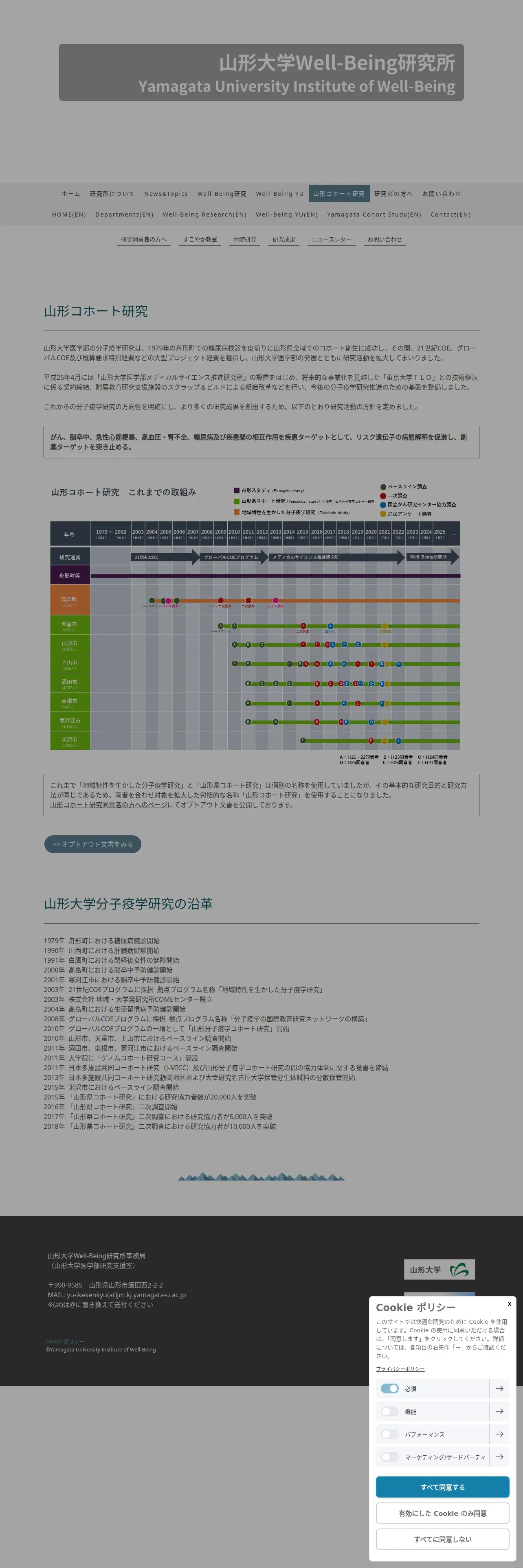The width and height of the screenshot is (523, 1568).
Task: Expand details arrow for 機能 cookies
Action: point(499,1411)
